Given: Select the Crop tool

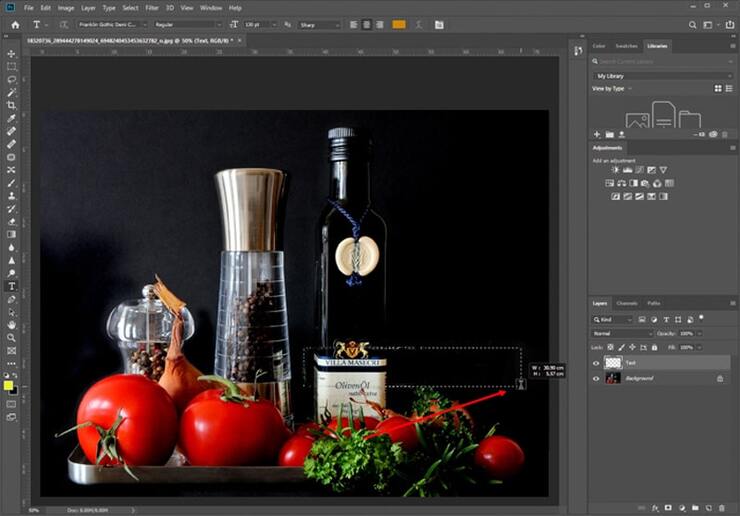Looking at the screenshot, I should click(x=12, y=105).
